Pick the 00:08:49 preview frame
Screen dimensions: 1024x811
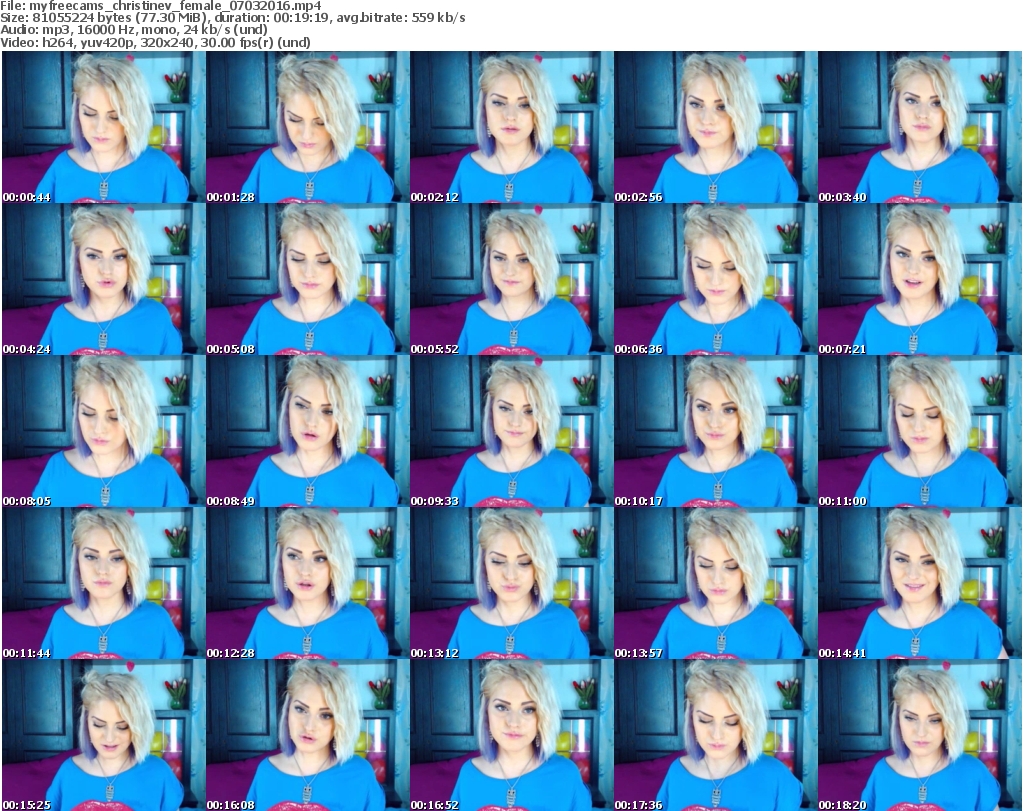(308, 432)
